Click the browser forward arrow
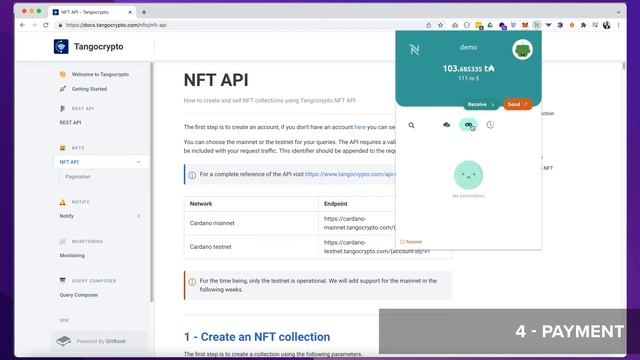 (34, 25)
